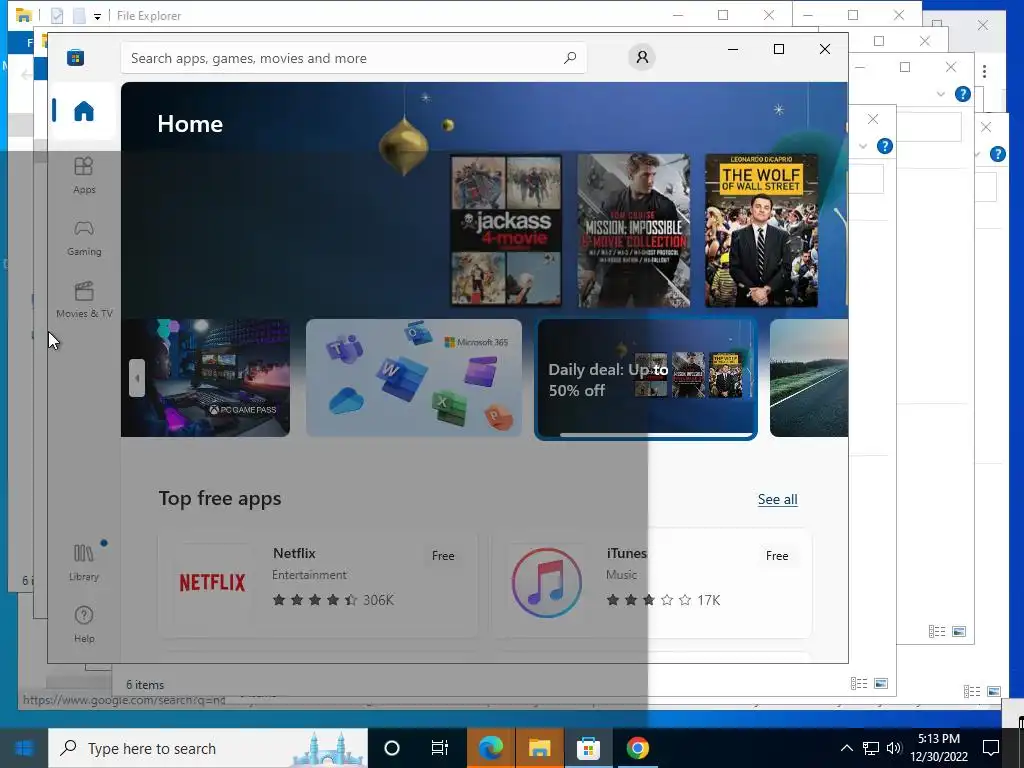Click the Netflix logo image
The height and width of the screenshot is (768, 1024).
(x=212, y=583)
